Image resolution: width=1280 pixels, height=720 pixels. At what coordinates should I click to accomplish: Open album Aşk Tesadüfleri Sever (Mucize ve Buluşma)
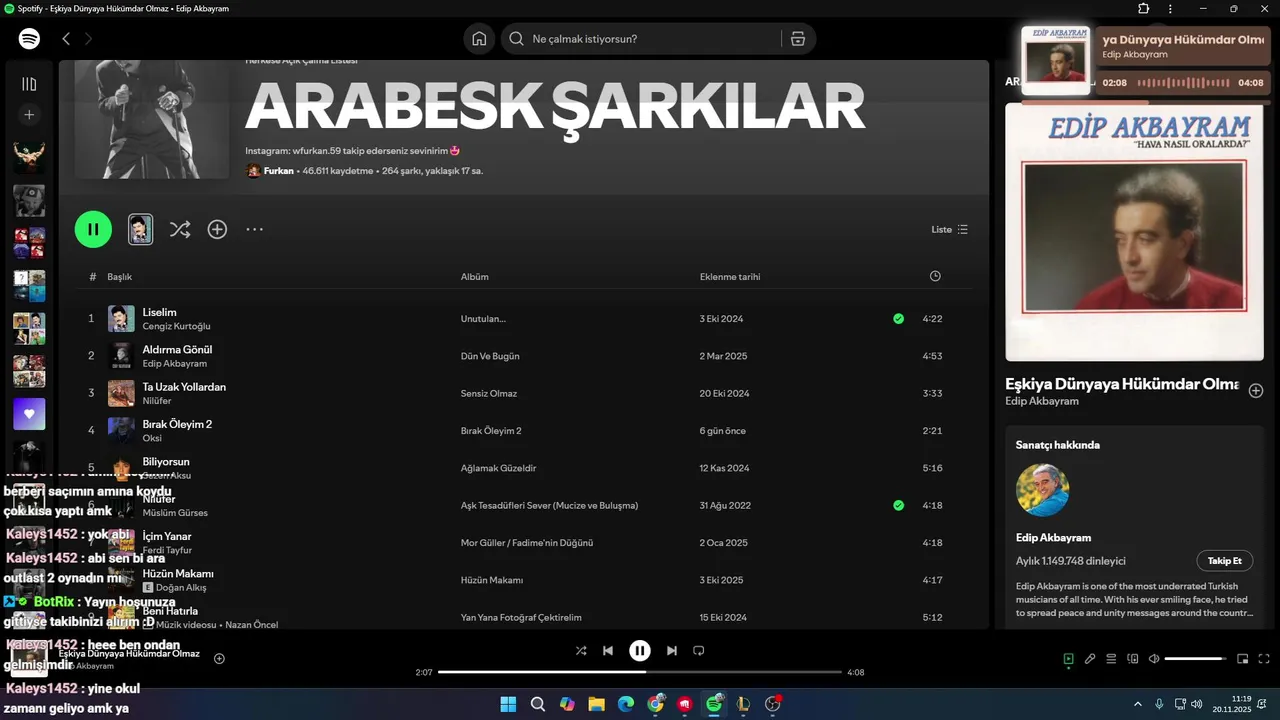pos(549,506)
